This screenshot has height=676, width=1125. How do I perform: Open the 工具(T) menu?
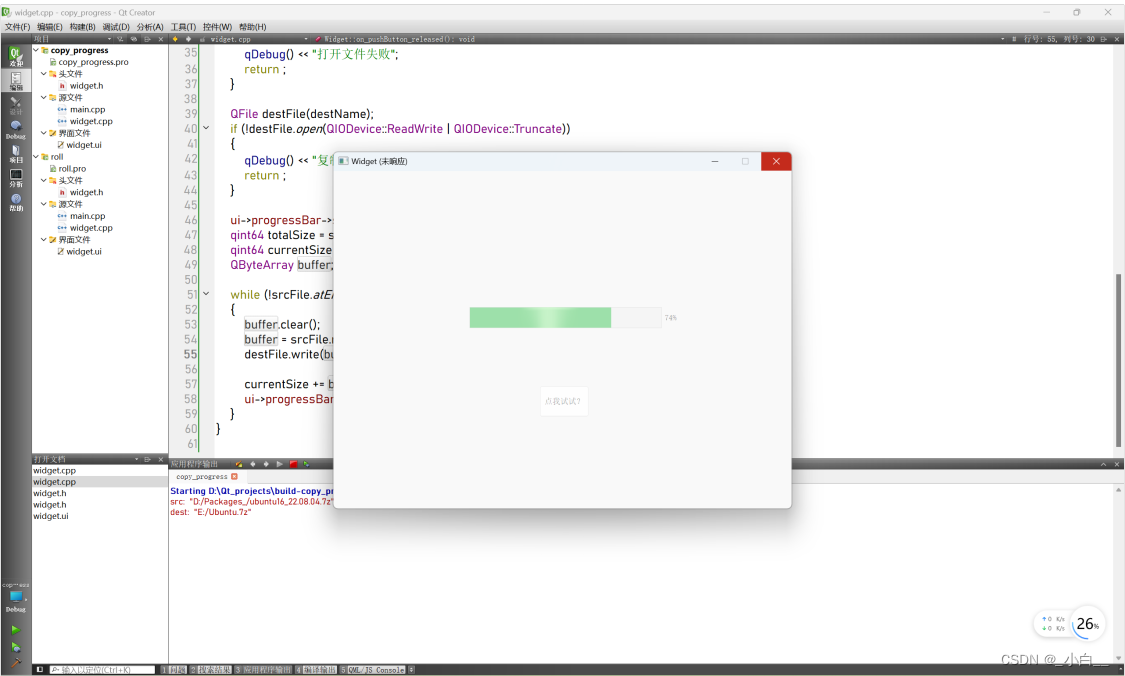183,27
